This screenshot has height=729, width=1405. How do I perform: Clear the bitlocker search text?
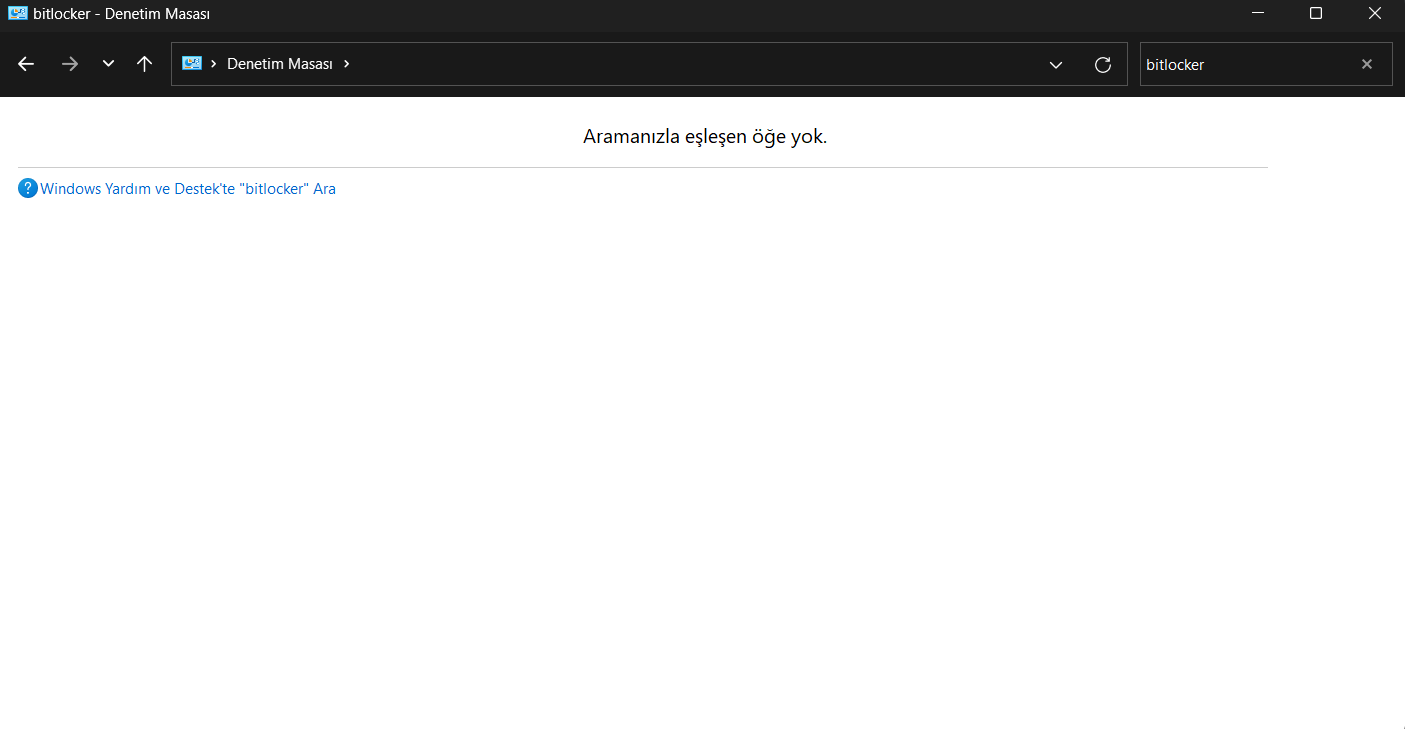click(x=1367, y=64)
